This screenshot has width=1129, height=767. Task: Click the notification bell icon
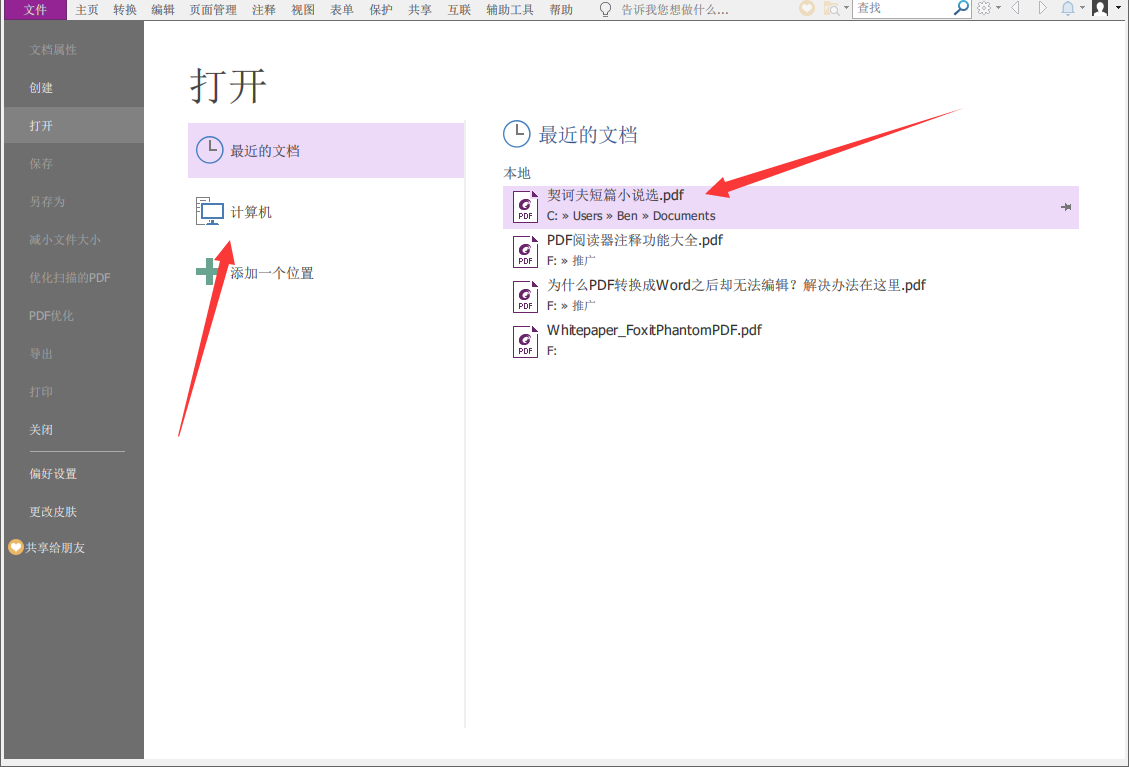1068,8
